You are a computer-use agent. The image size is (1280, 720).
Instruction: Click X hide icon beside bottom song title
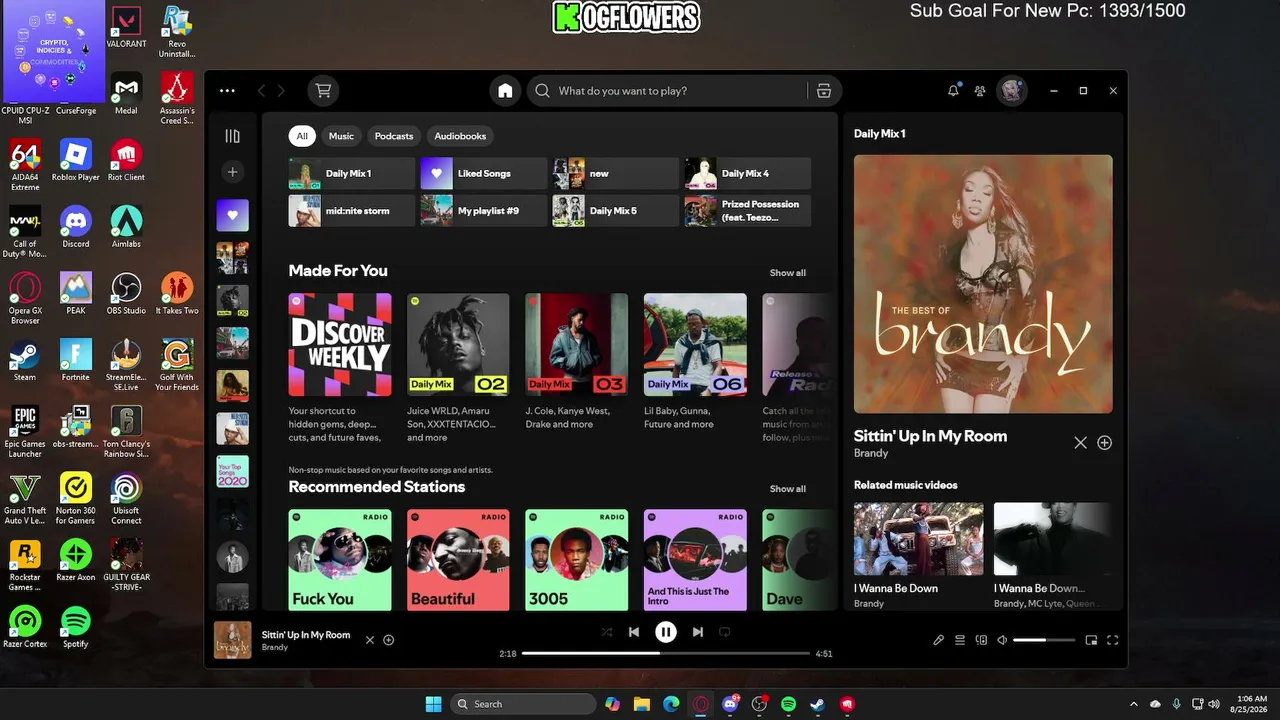[x=369, y=640]
